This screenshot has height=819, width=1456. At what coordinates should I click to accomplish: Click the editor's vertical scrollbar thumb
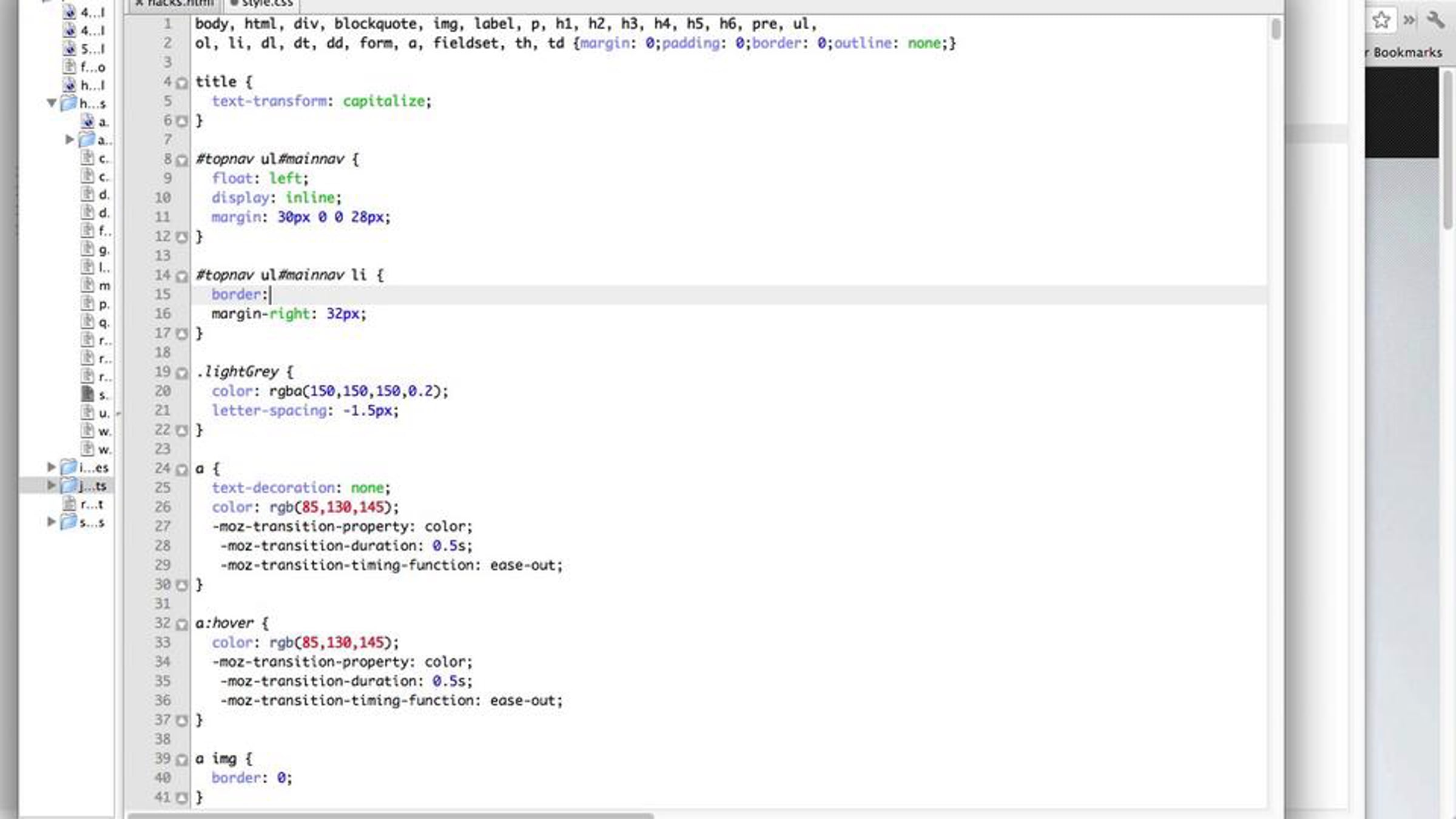pyautogui.click(x=1275, y=29)
